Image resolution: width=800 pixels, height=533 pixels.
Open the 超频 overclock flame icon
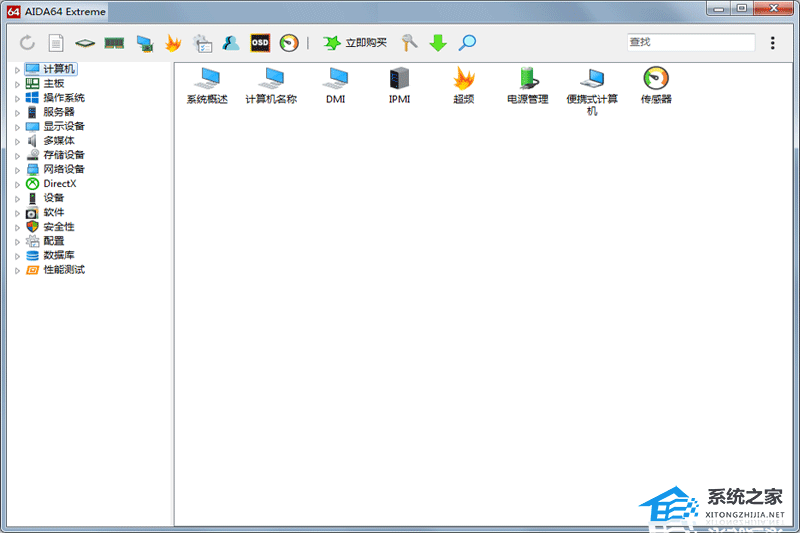point(464,86)
